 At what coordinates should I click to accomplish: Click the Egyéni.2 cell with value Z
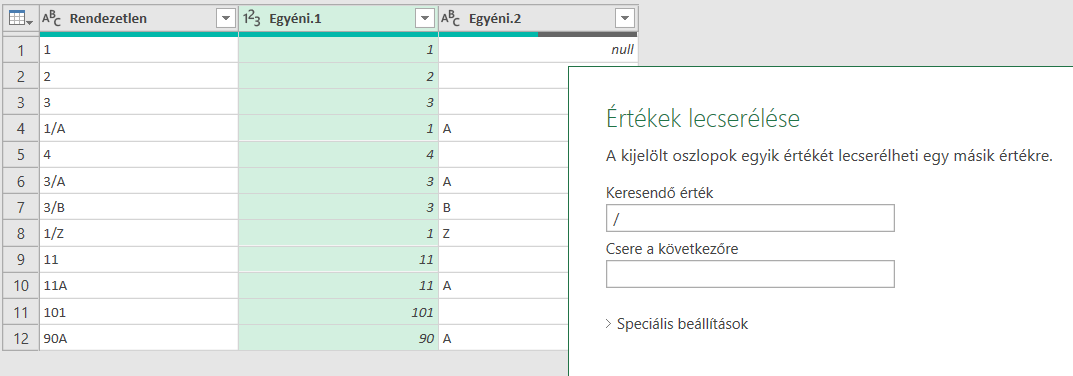coord(504,234)
